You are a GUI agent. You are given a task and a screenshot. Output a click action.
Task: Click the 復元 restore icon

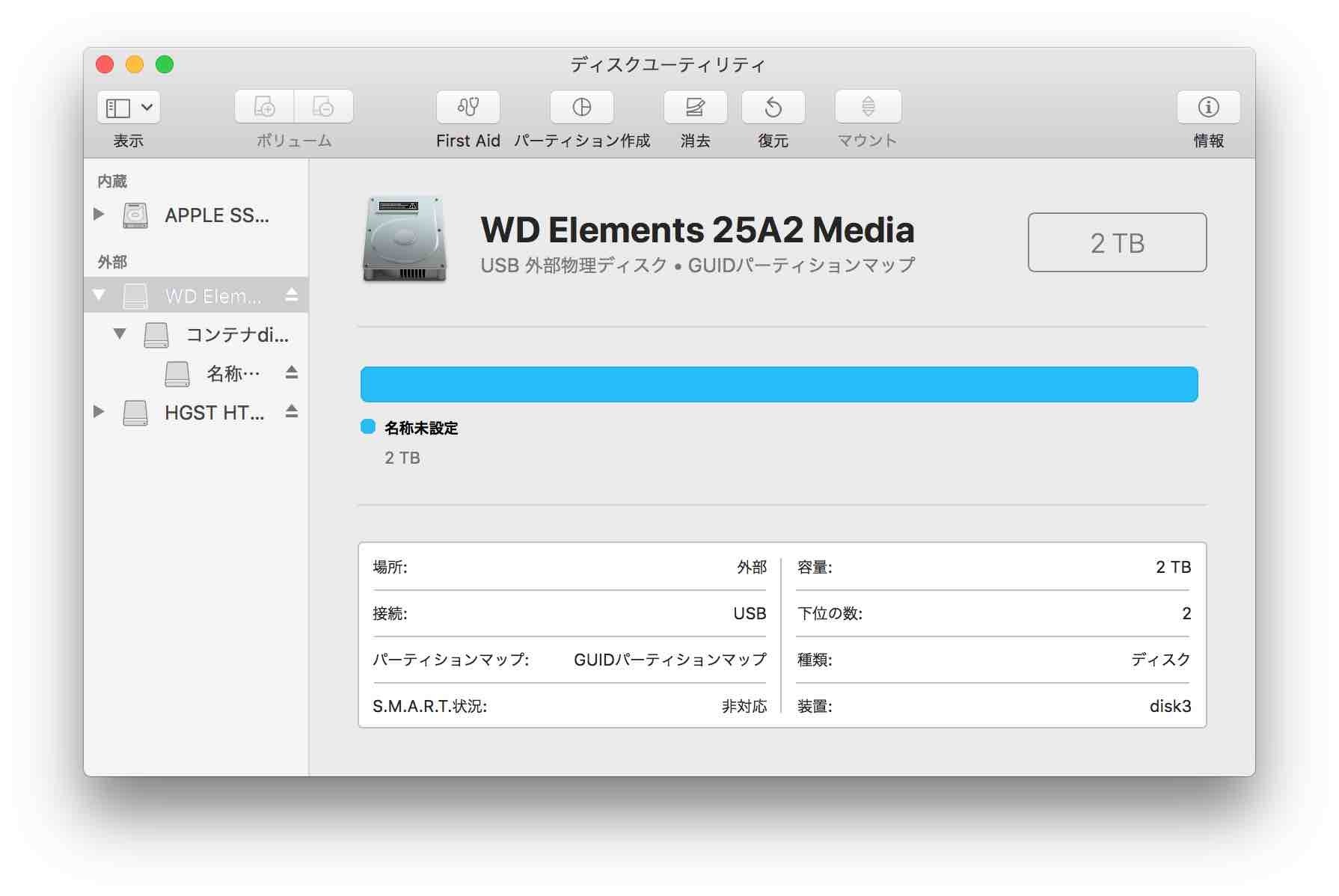click(x=773, y=107)
